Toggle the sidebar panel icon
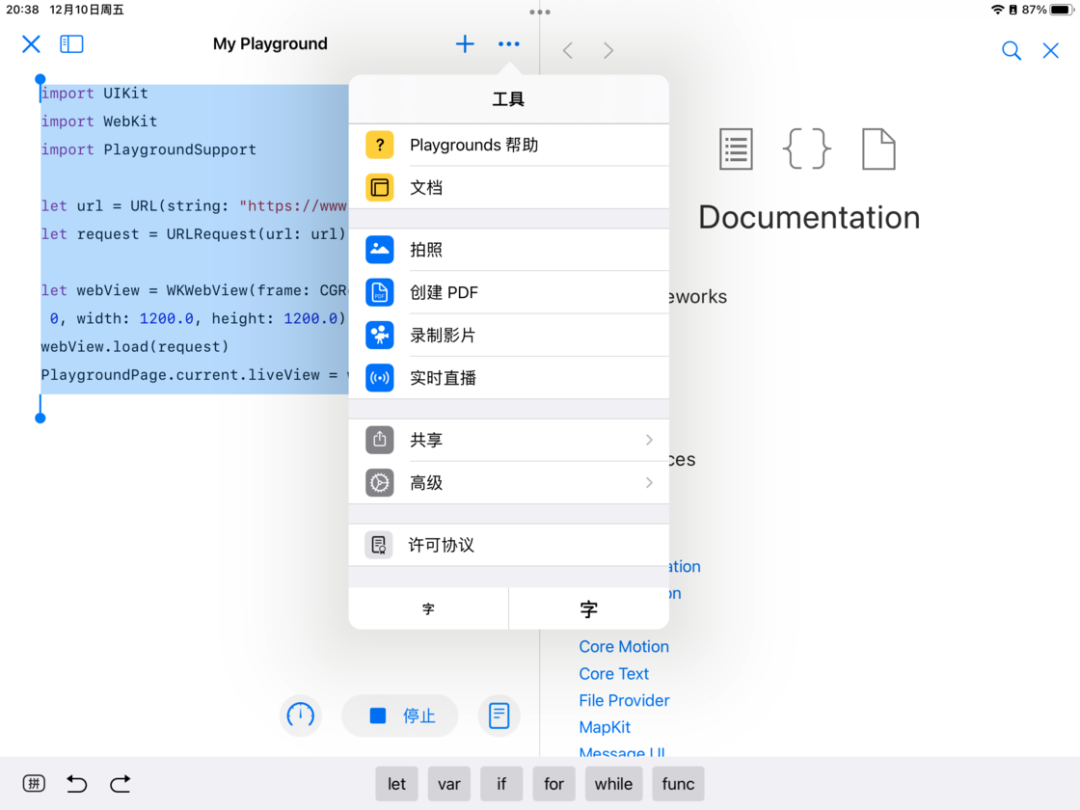 [72, 44]
